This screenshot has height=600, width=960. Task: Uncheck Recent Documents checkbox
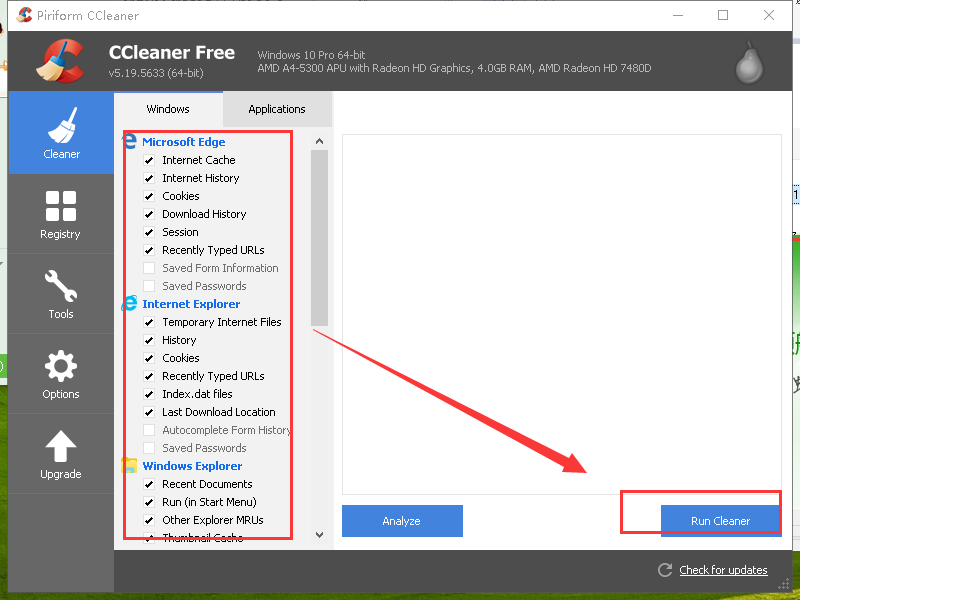(x=149, y=484)
